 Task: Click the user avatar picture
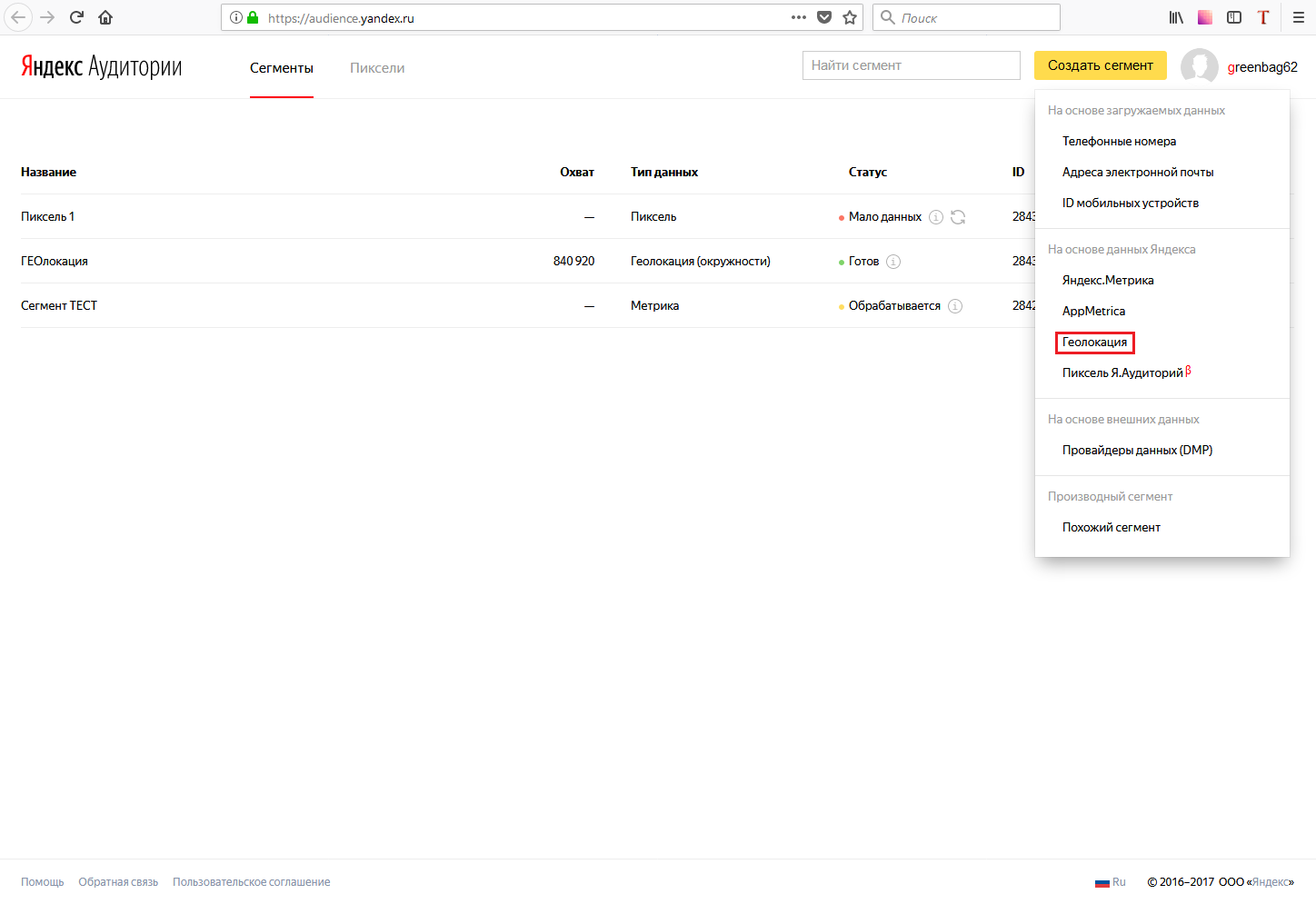1200,66
